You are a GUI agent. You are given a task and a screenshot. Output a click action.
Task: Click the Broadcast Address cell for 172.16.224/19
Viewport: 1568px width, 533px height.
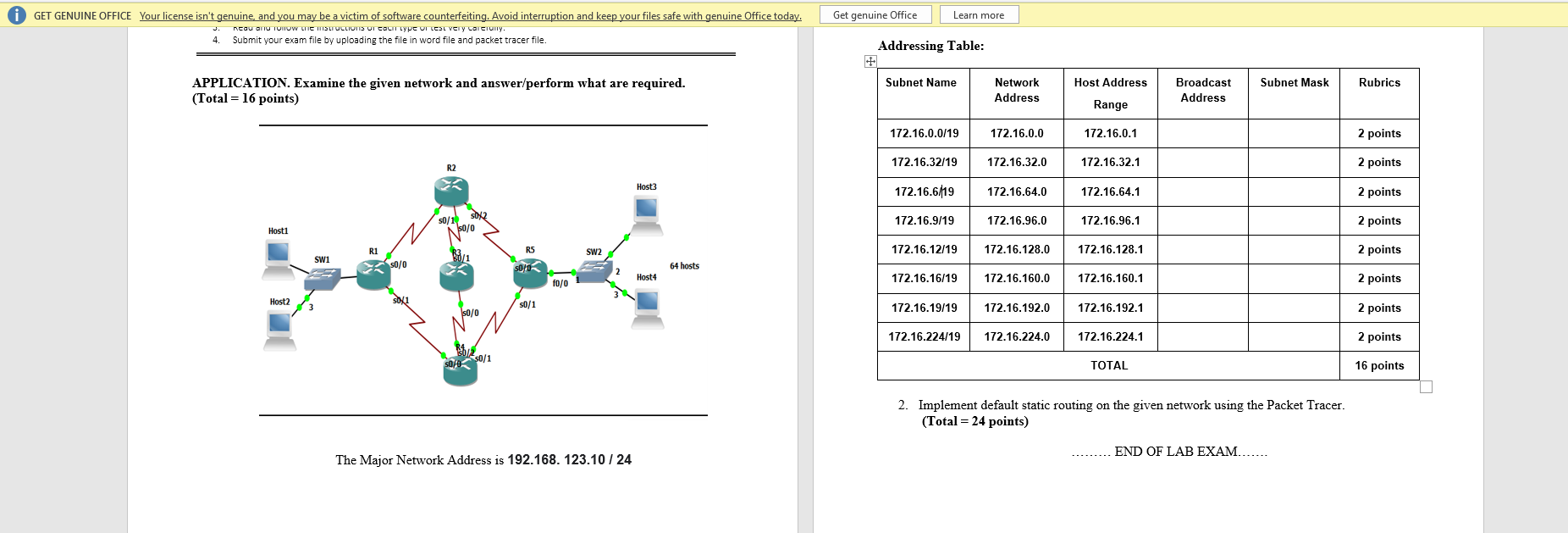coord(1203,337)
